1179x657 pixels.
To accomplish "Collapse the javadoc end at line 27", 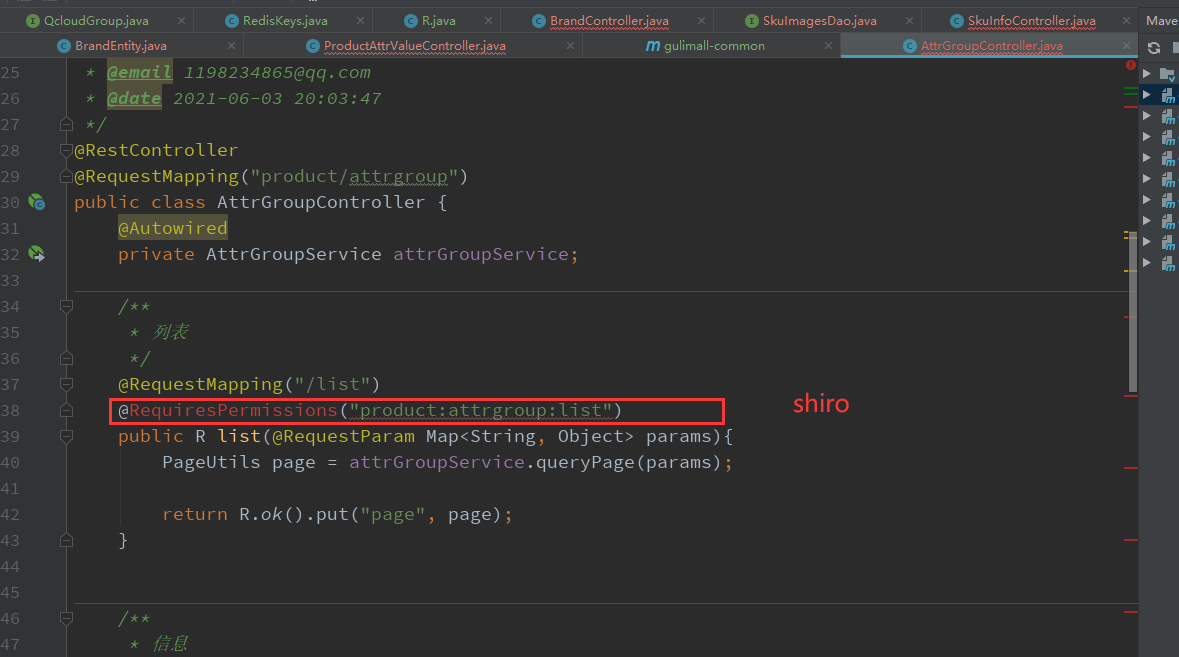I will coord(66,124).
